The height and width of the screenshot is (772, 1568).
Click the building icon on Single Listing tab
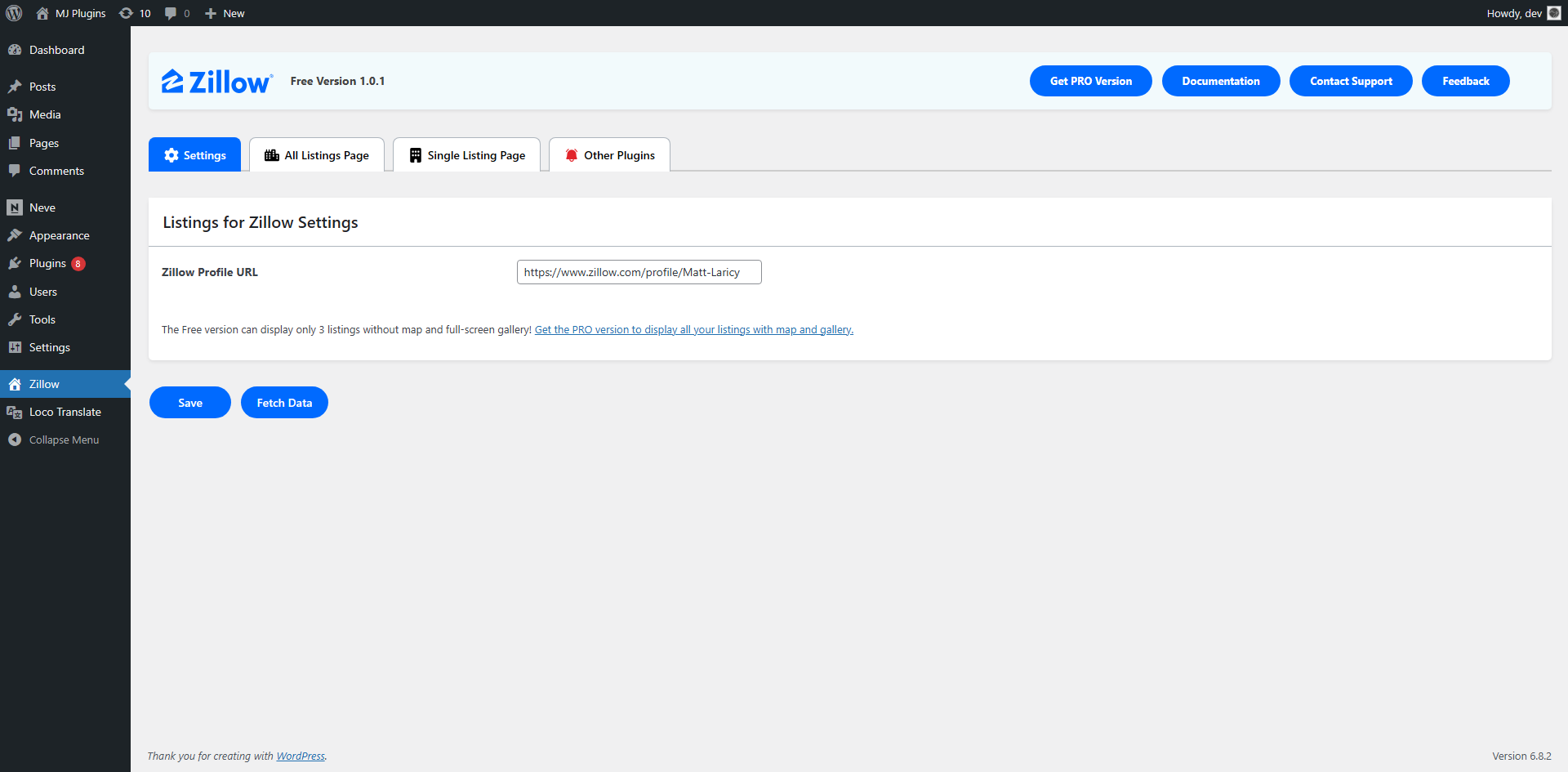tap(416, 155)
